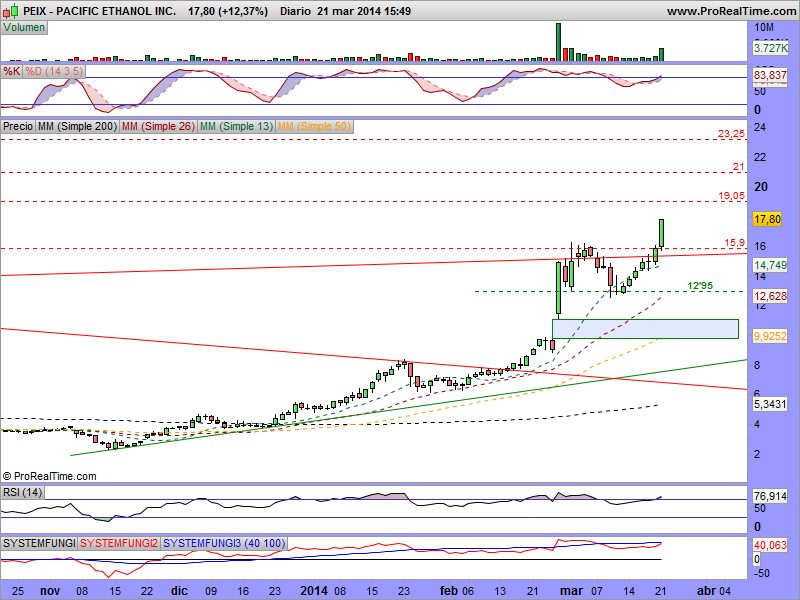This screenshot has width=800, height=600.
Task: Select the SYSTEMFUNGI3 (40 100) label
Action: coord(224,543)
